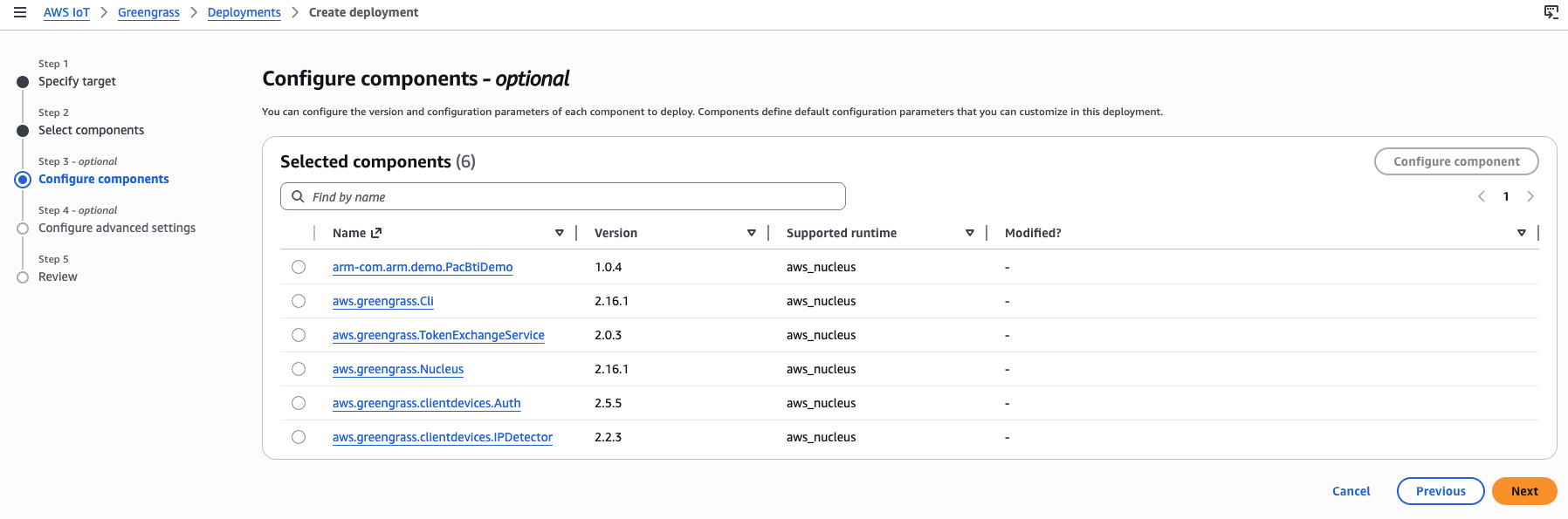Screen dimensions: 1568x519
Task: Click version 2.0.3 cell
Action: coord(609,335)
